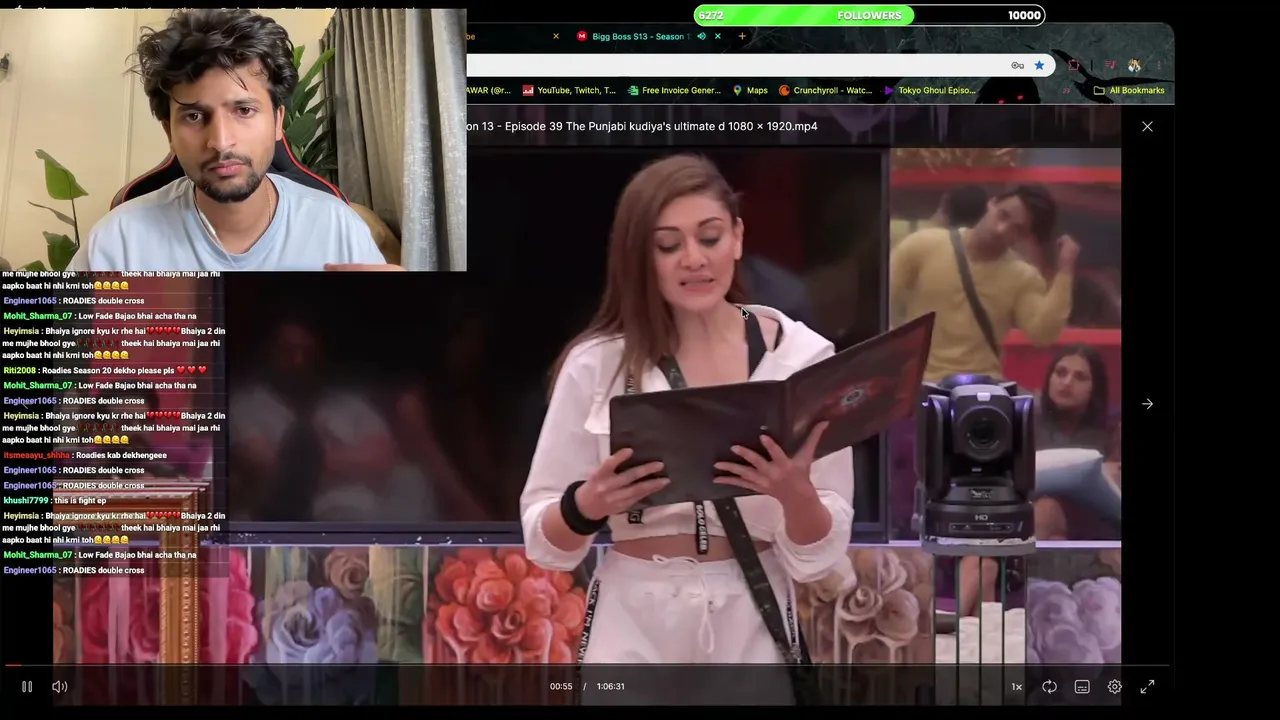Open the media control music icon
Viewport: 1280px width, 720px height.
coord(1109,65)
